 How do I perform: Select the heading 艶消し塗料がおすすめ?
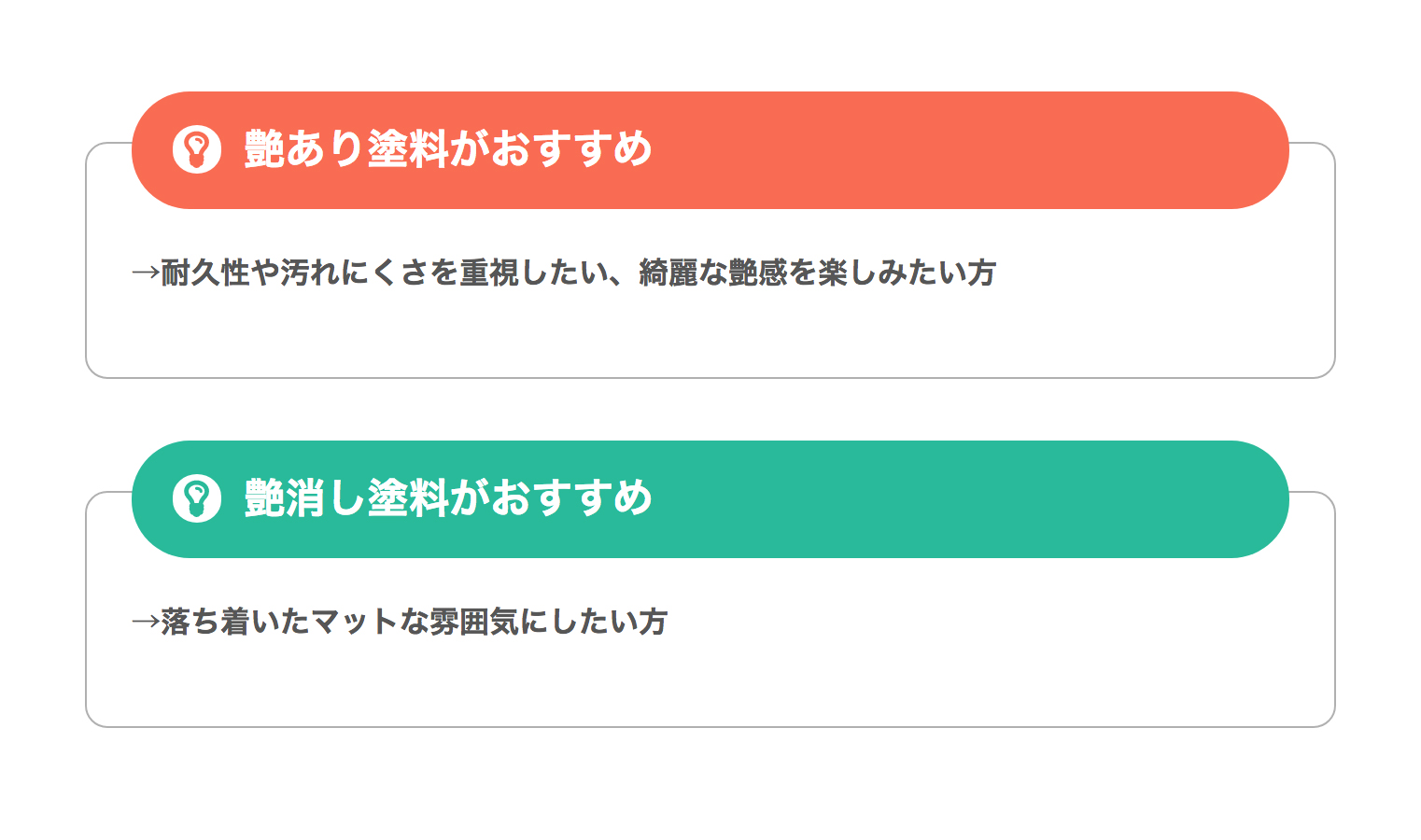click(448, 498)
